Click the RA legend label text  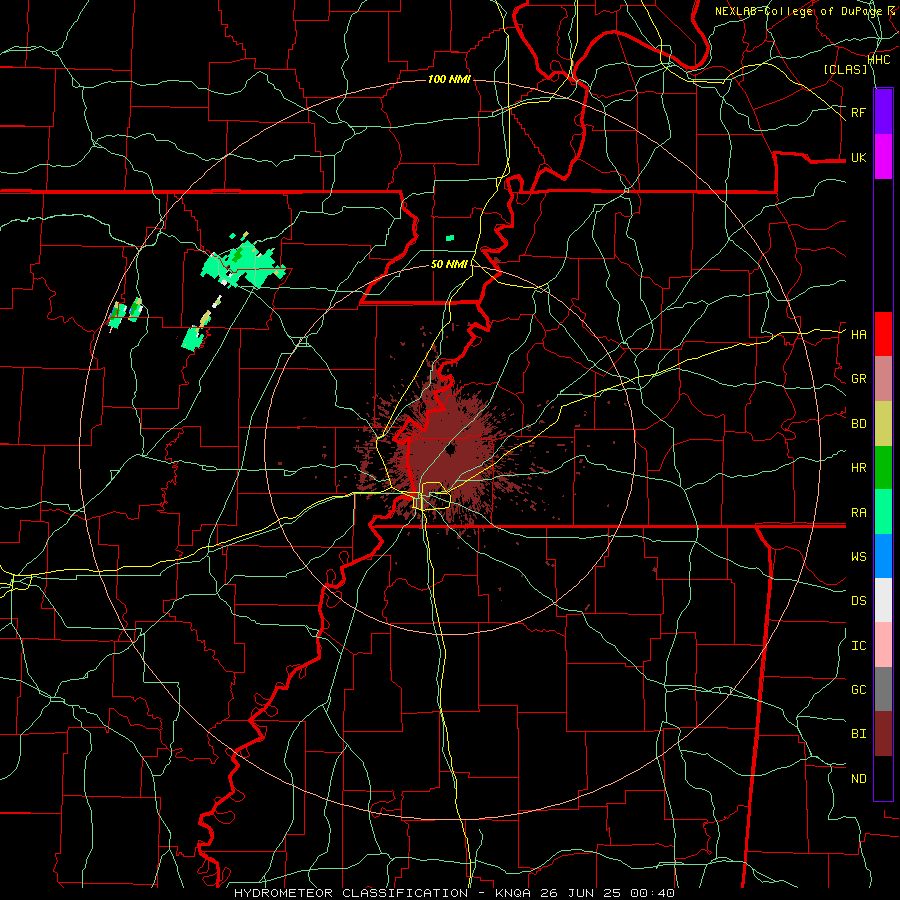(x=859, y=512)
